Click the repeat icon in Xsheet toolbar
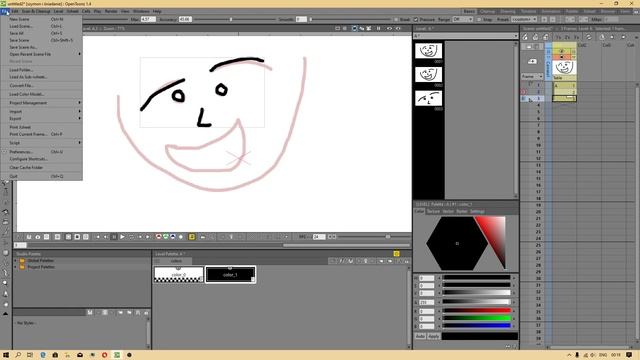Image resolution: width=640 pixels, height=360 pixels. click(x=589, y=37)
